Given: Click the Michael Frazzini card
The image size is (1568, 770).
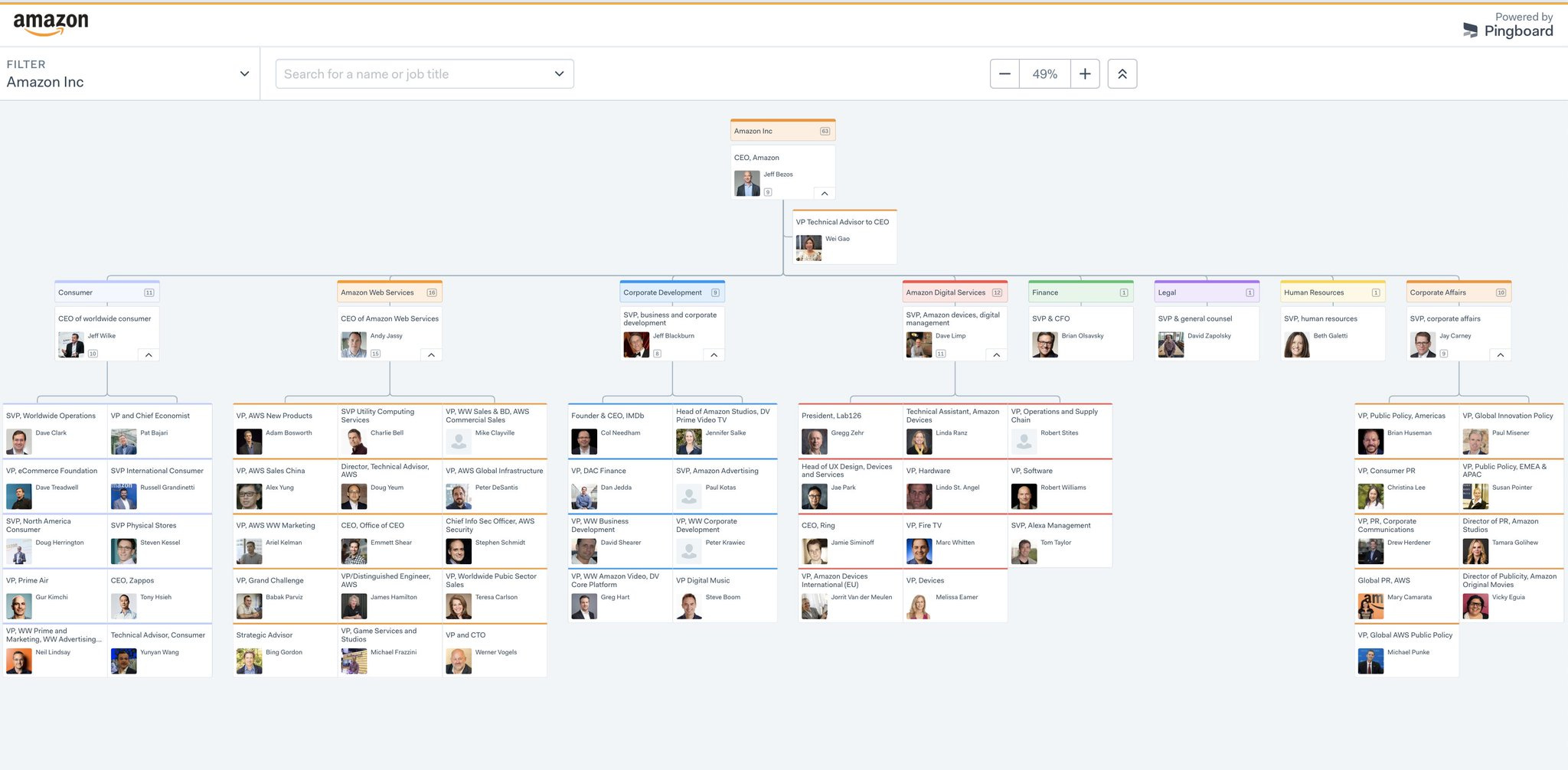Looking at the screenshot, I should click(x=390, y=651).
